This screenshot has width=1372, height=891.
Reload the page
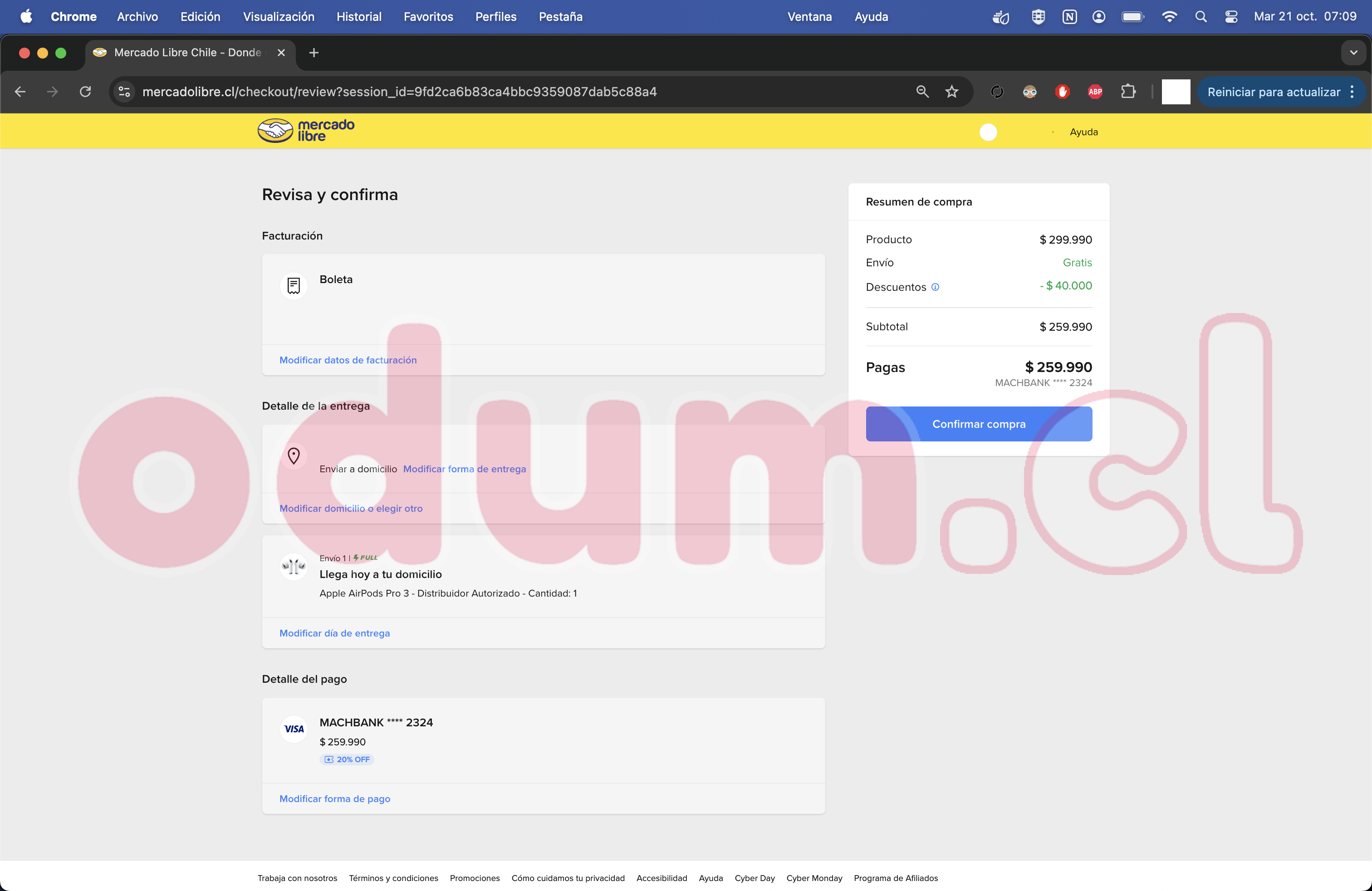tap(85, 92)
